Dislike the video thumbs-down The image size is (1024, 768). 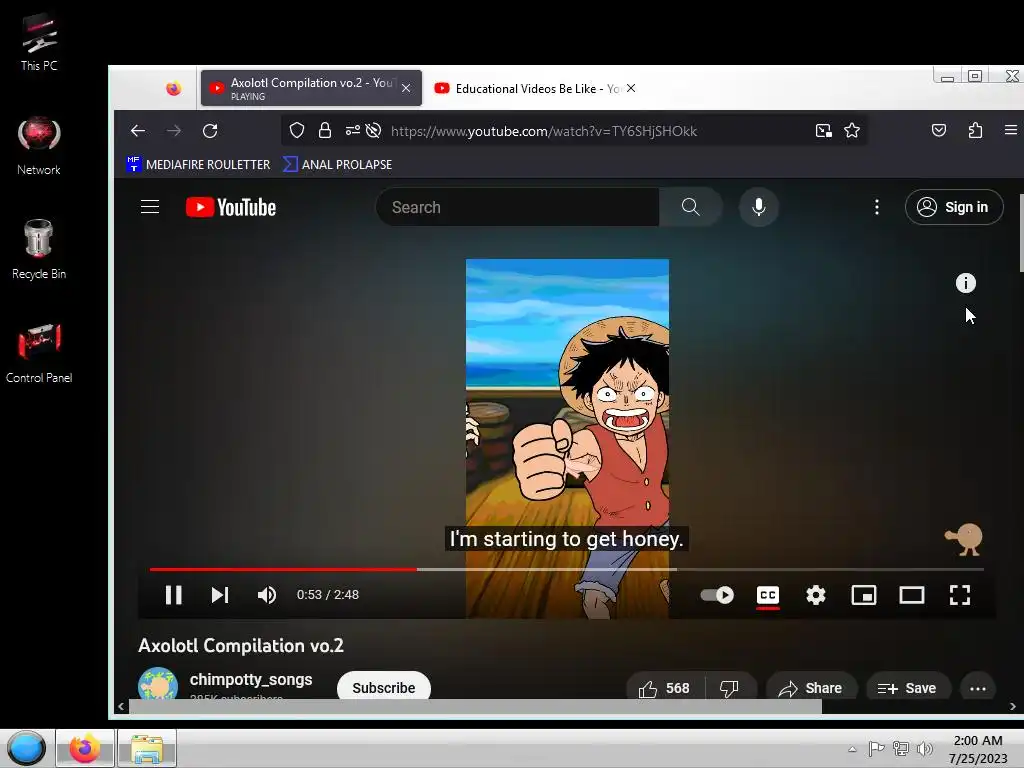(729, 688)
